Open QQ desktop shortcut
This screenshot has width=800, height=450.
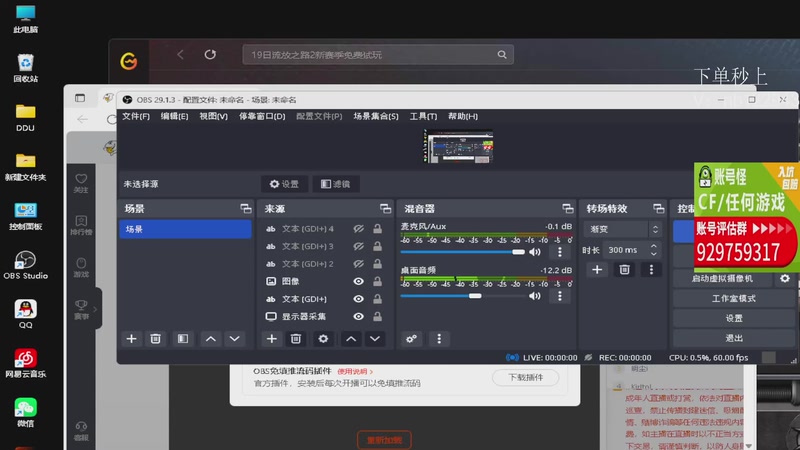point(26,314)
